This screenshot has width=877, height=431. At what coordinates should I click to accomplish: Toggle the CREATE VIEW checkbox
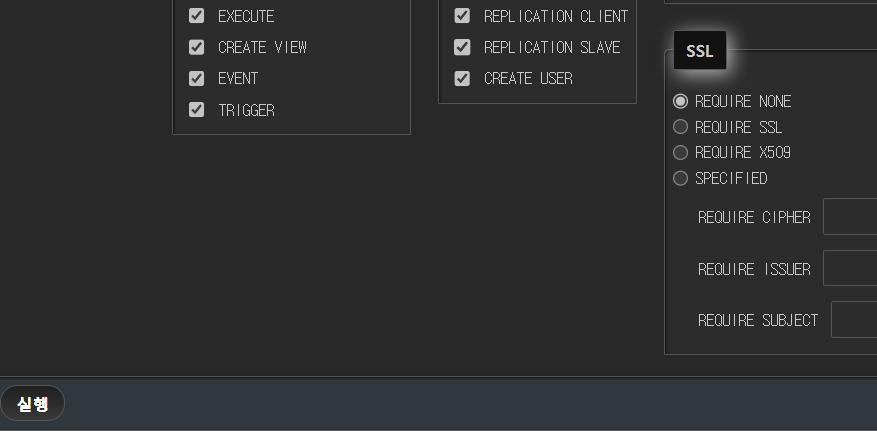(x=197, y=47)
